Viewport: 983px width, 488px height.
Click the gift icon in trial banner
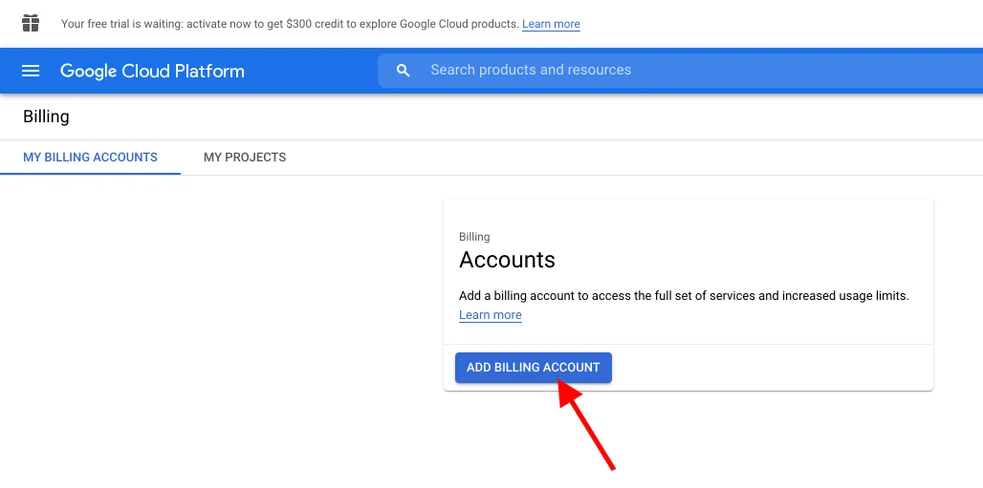click(x=31, y=24)
